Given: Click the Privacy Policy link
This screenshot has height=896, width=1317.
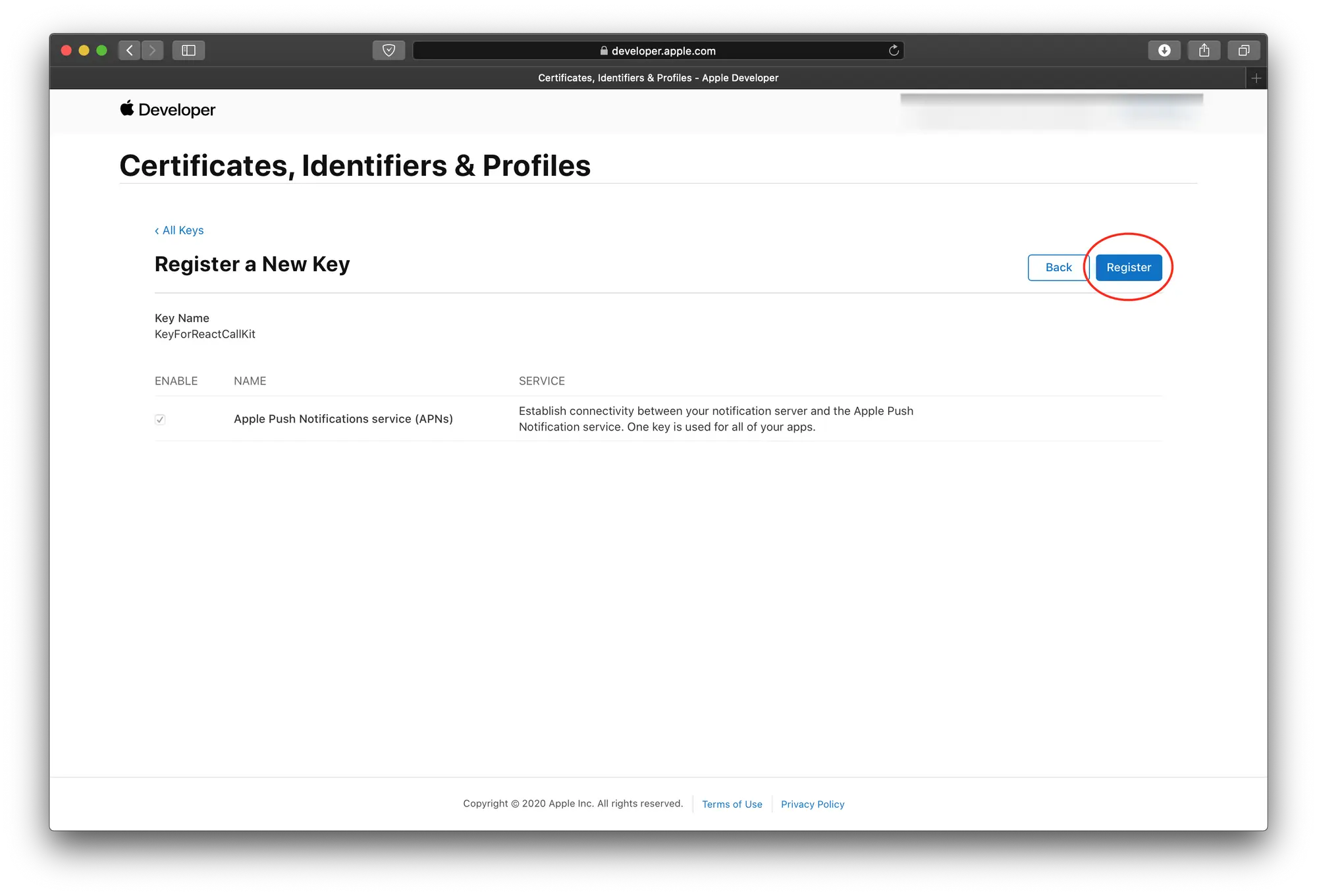Looking at the screenshot, I should [812, 804].
